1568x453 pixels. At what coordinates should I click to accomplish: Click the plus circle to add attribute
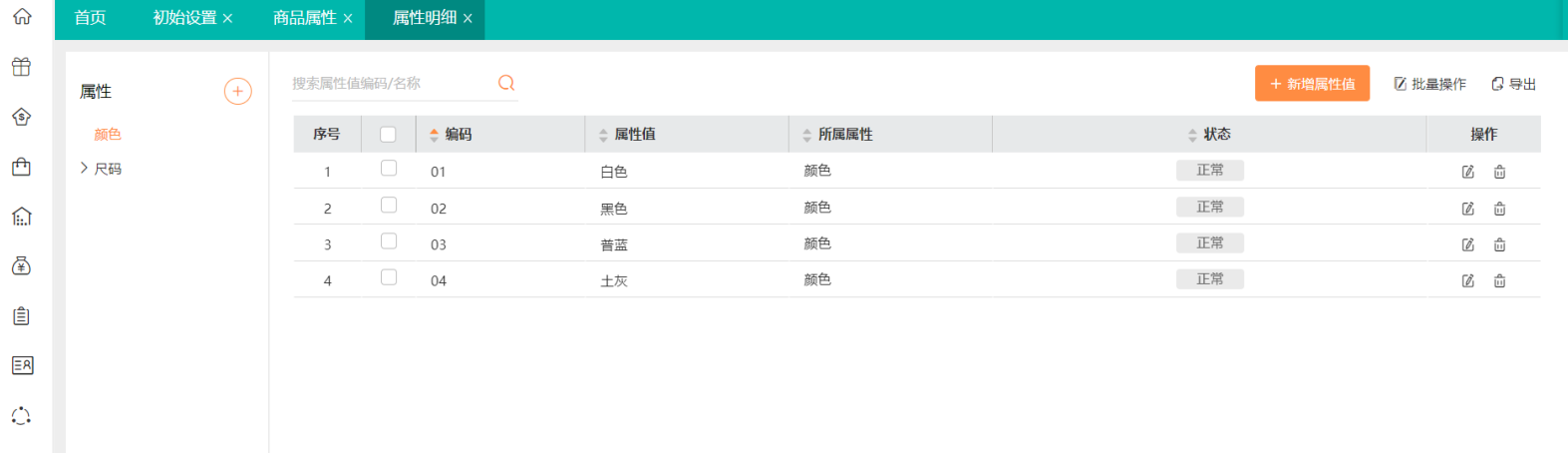pyautogui.click(x=237, y=92)
